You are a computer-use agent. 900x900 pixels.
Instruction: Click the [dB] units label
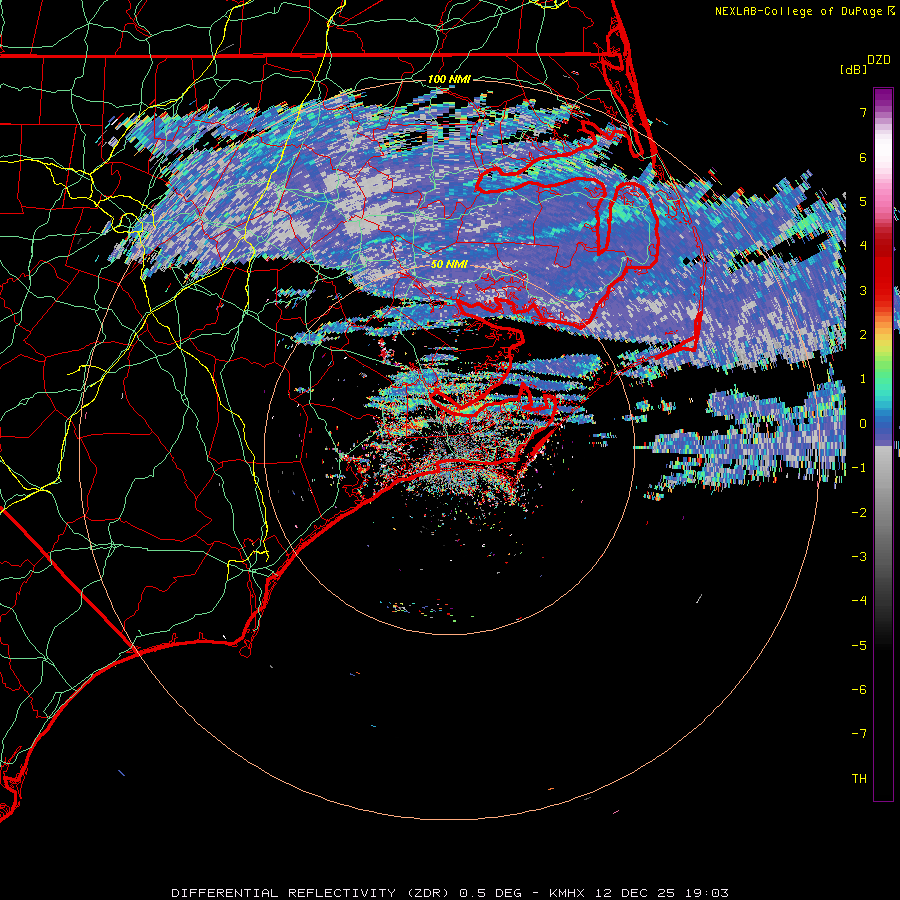(x=853, y=69)
